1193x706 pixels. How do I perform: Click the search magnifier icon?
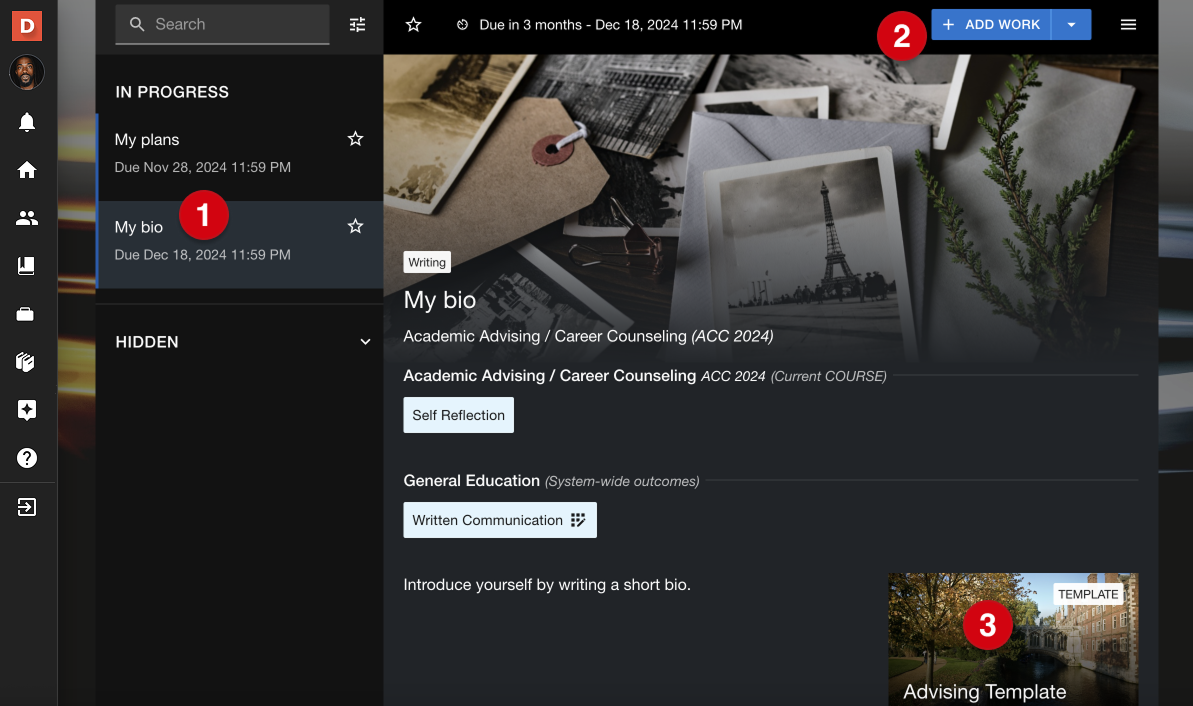coord(137,24)
